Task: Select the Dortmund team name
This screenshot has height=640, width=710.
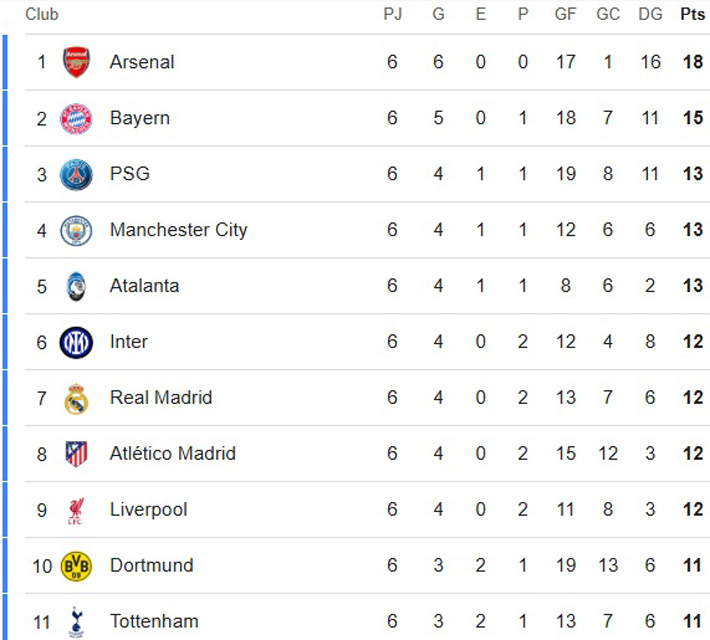Action: [x=151, y=566]
